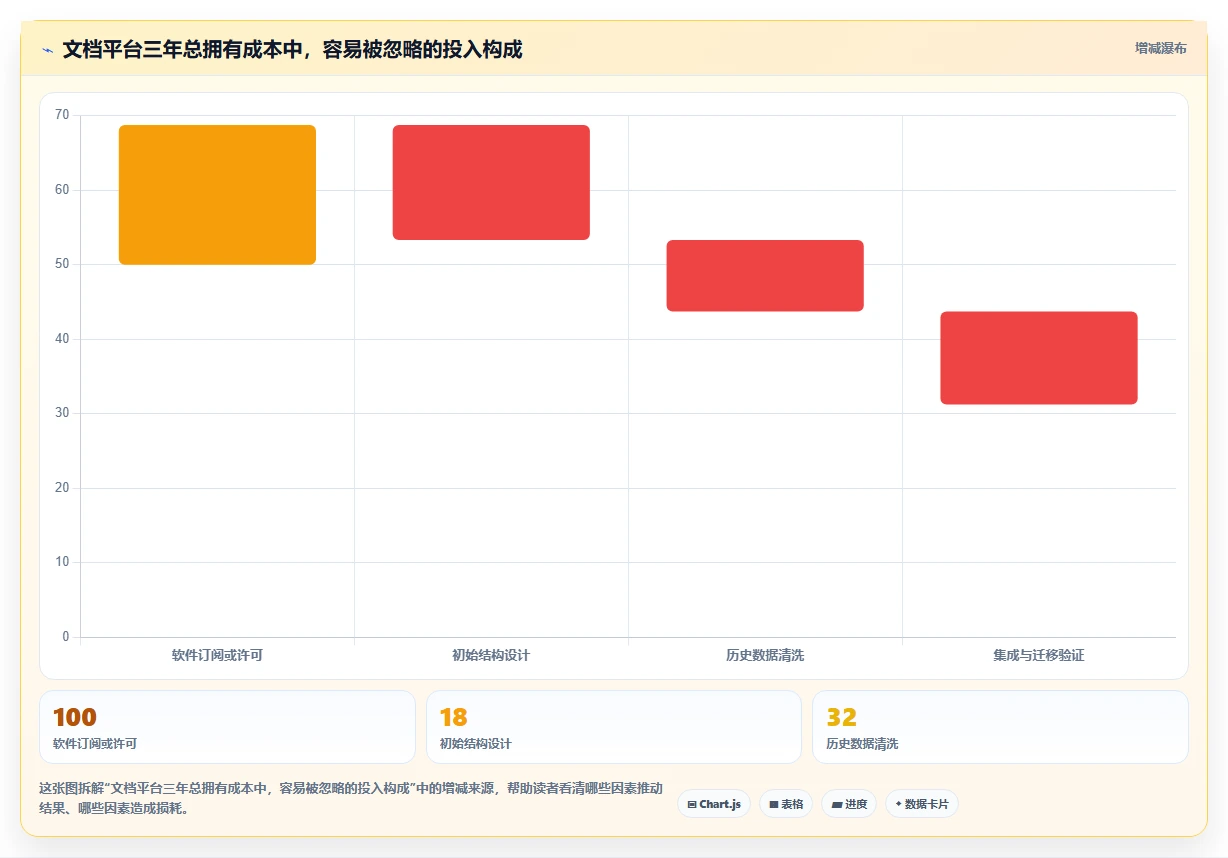Click the y-axis value 30
Image resolution: width=1228 pixels, height=858 pixels.
click(62, 413)
